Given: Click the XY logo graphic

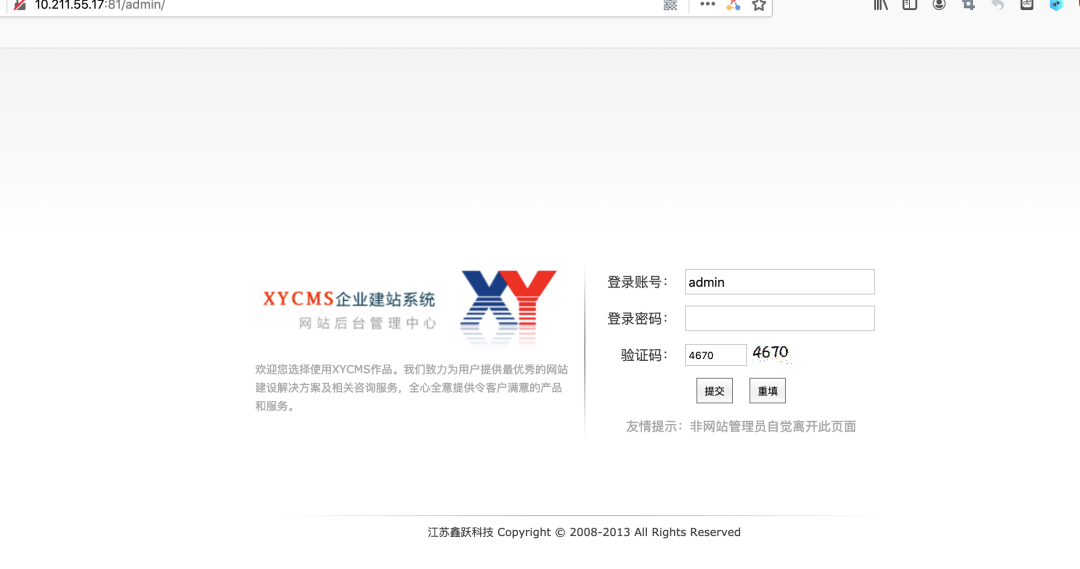Looking at the screenshot, I should coord(508,307).
